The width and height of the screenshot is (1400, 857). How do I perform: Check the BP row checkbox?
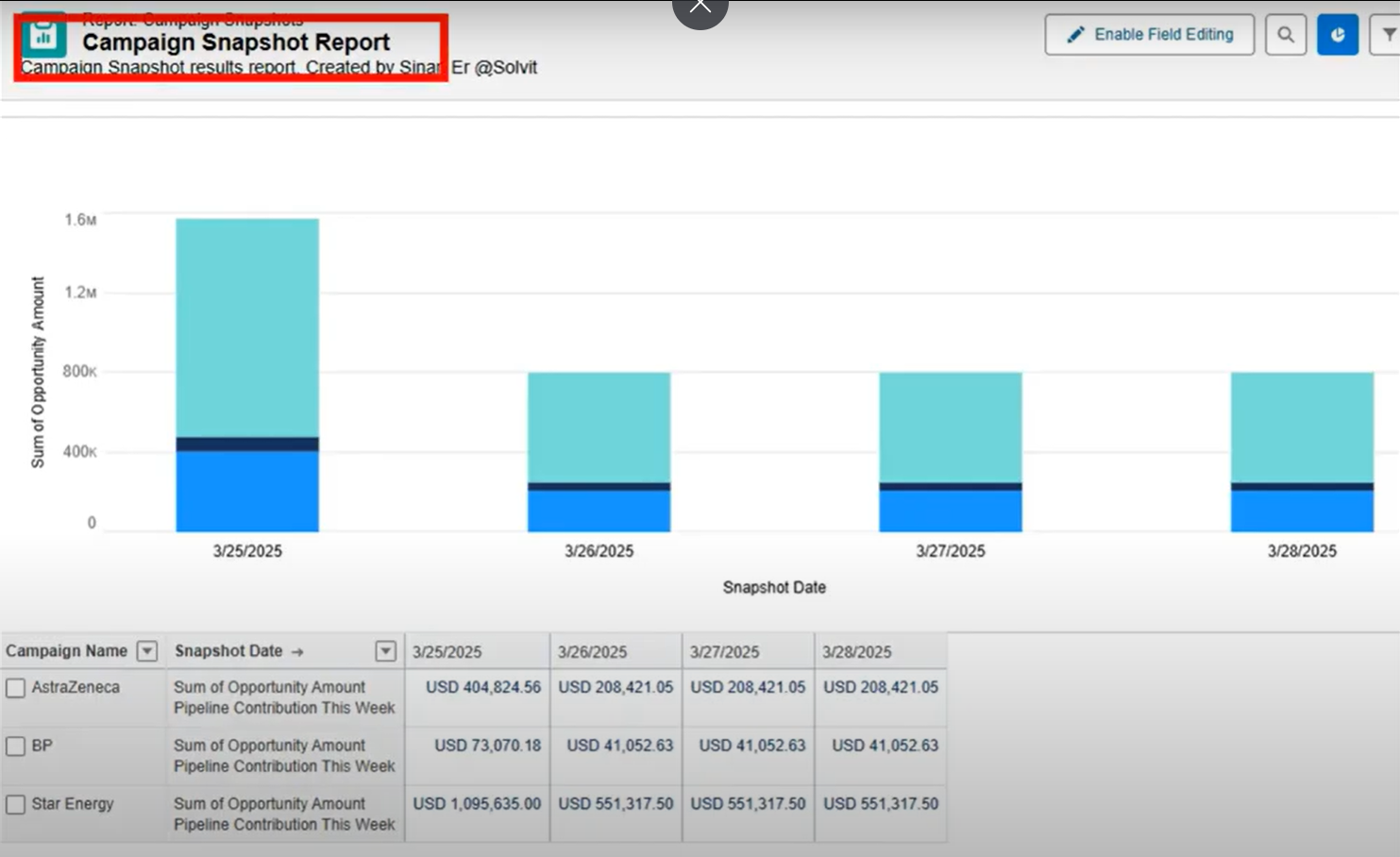[x=15, y=747]
